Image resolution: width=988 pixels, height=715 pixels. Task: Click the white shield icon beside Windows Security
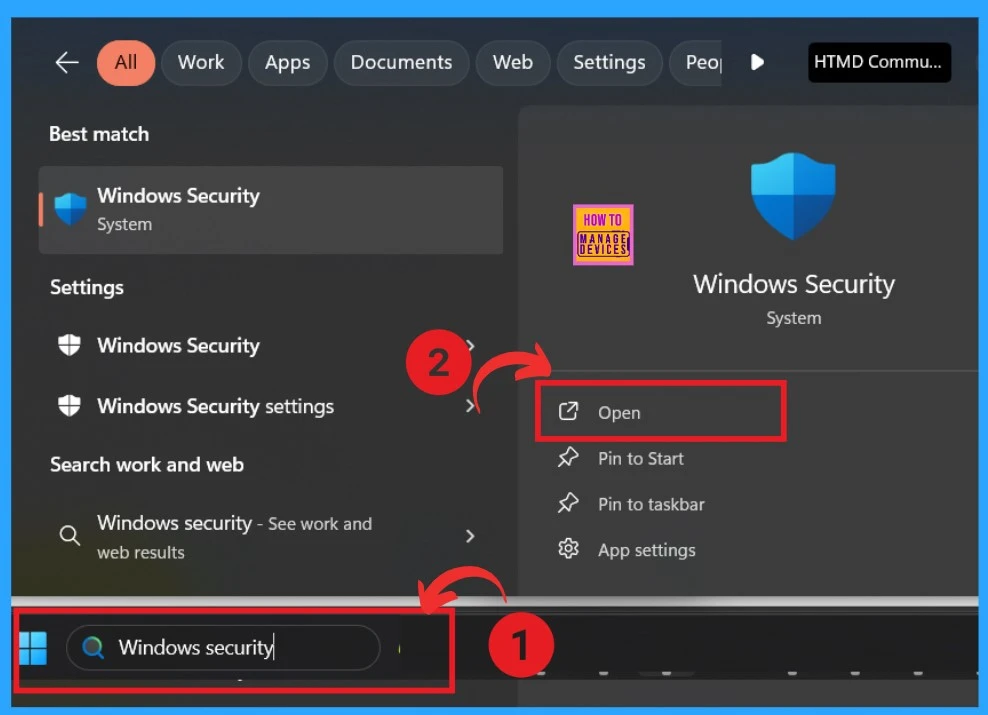point(69,345)
